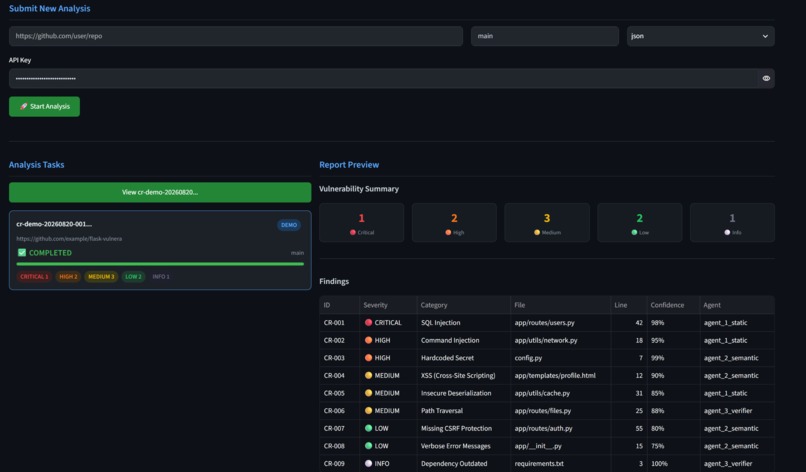The image size is (806, 472).
Task: Click the High count summary card
Action: coord(454,223)
